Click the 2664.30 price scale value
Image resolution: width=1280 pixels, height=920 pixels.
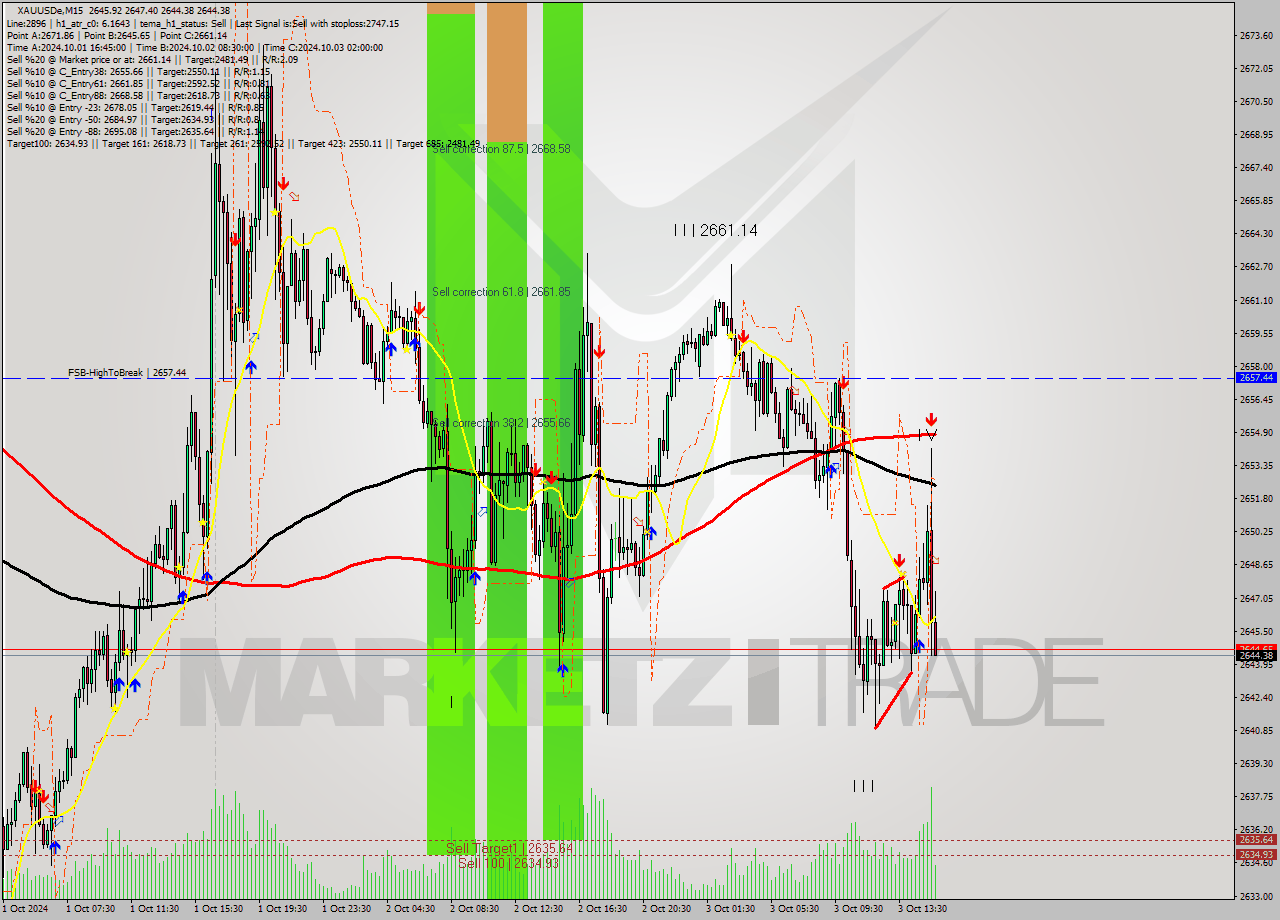(x=1256, y=233)
